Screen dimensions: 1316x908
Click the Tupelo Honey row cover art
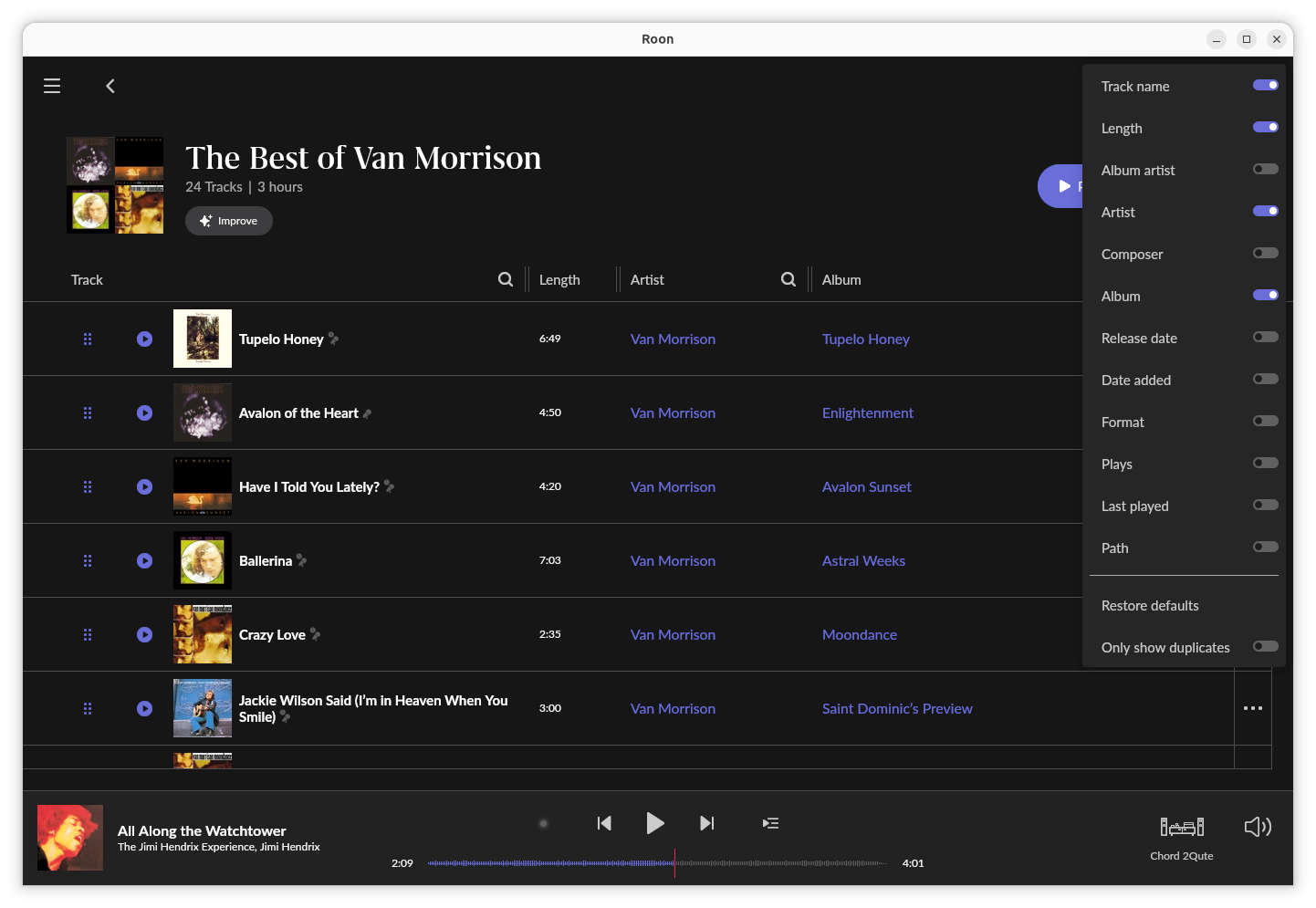click(x=203, y=339)
